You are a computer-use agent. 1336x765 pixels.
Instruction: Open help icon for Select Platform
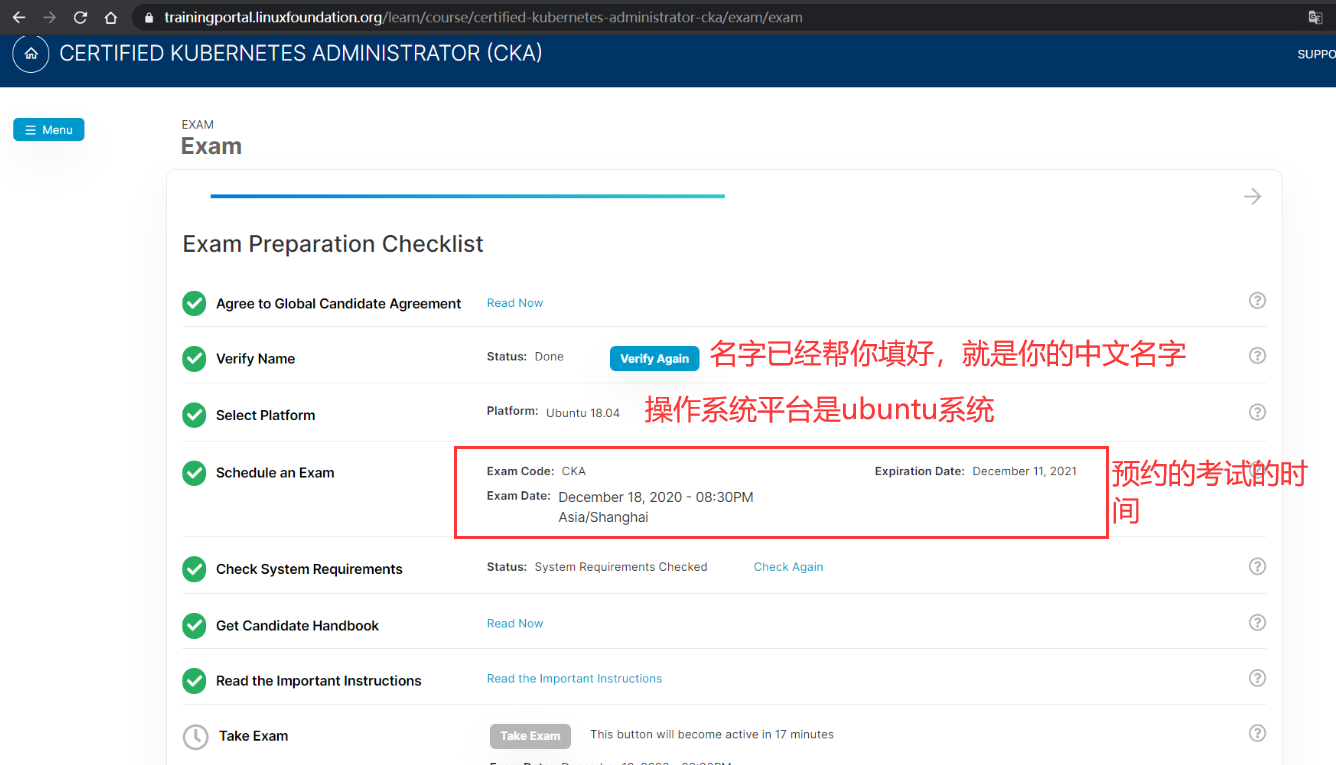[1258, 412]
